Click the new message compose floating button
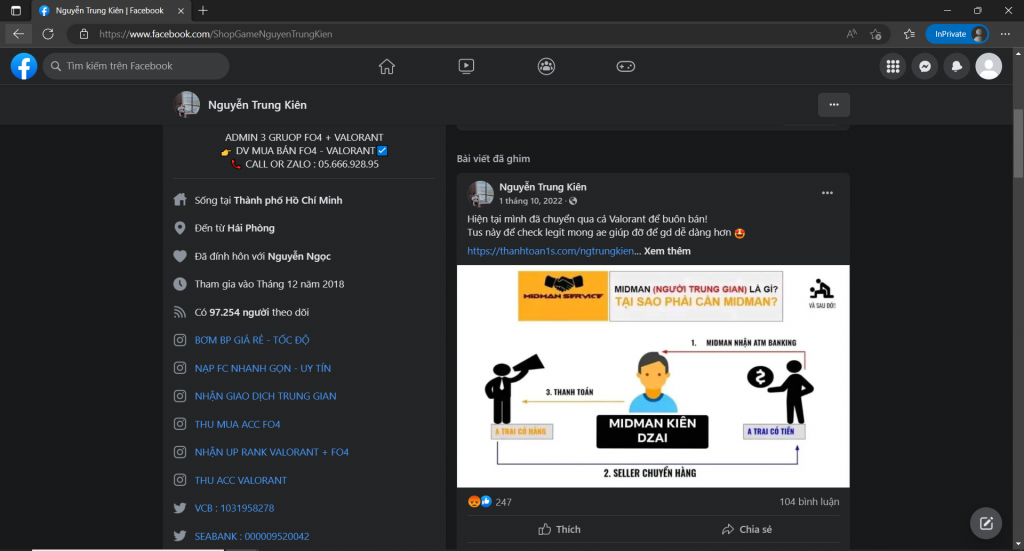Viewport: 1024px width, 551px height. coord(986,523)
